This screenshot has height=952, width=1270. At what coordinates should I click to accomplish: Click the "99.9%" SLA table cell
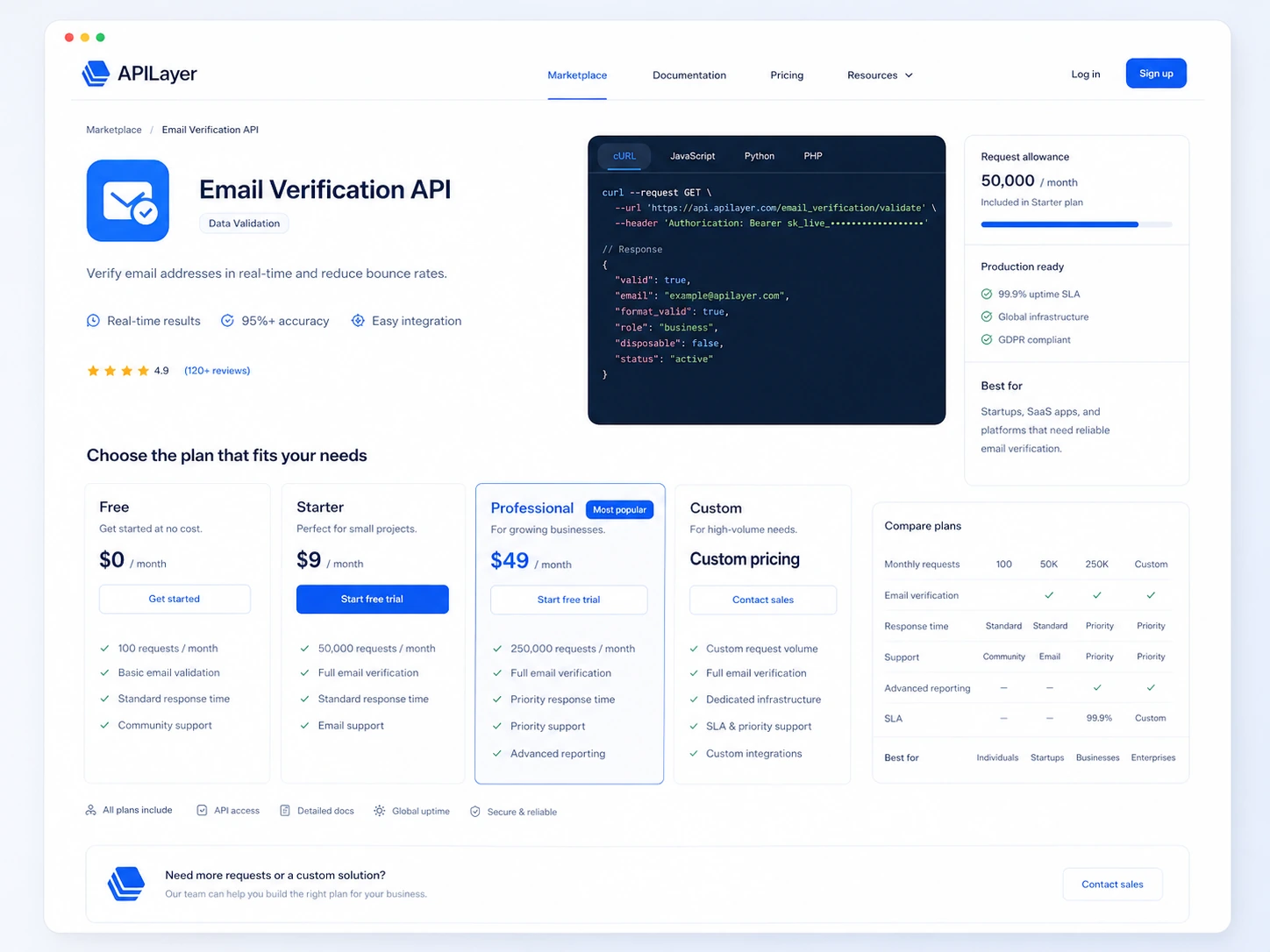(1099, 718)
